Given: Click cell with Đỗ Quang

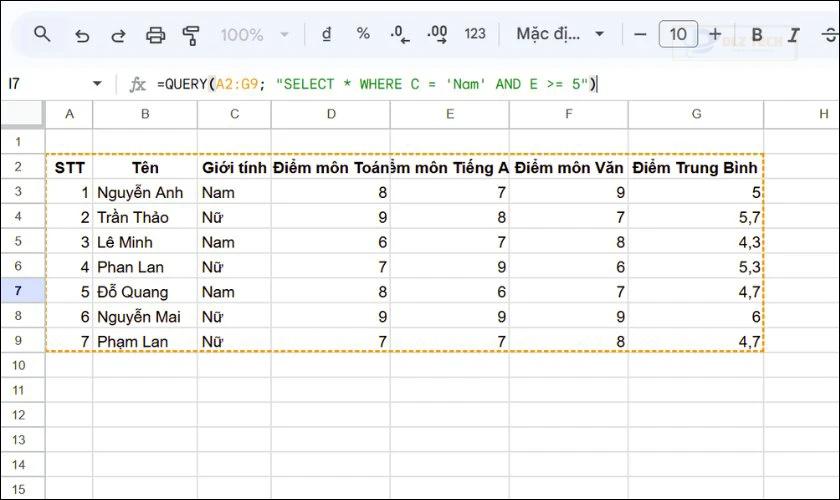Looking at the screenshot, I should point(145,292).
